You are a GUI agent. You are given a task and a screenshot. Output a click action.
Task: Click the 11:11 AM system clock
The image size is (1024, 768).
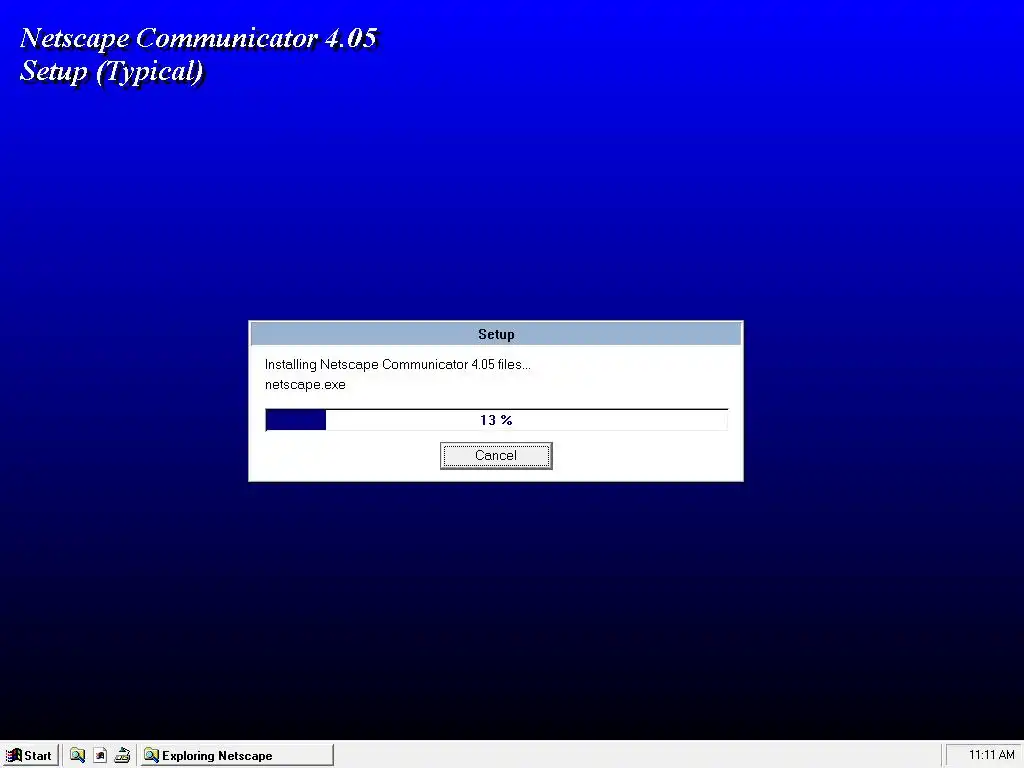(x=991, y=755)
